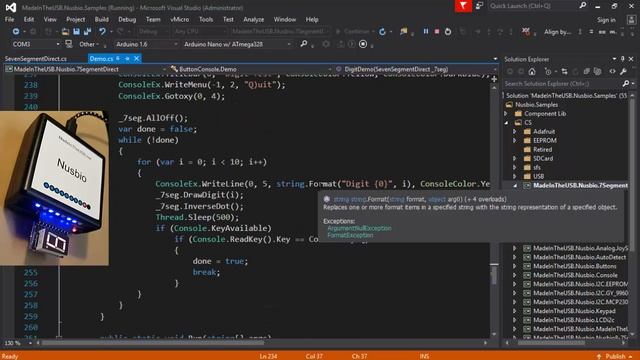The width and height of the screenshot is (640, 360).
Task: Click the Save All toolbar icon
Action: click(x=87, y=31)
